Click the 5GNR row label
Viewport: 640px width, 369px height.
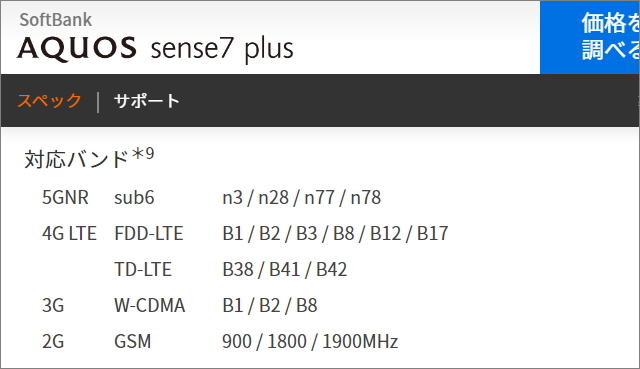65,198
